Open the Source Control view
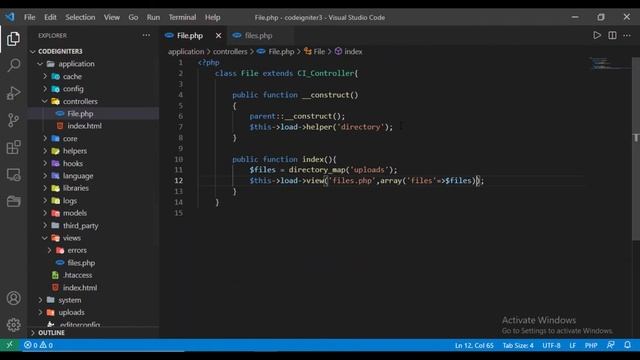640x360 pixels. (x=13, y=120)
